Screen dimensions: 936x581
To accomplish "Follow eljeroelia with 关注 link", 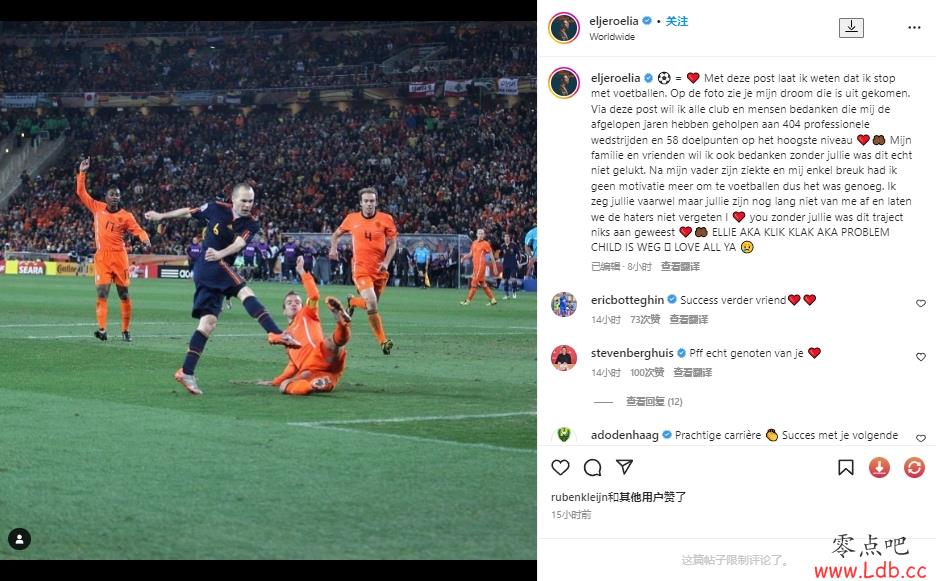I will click(x=677, y=21).
